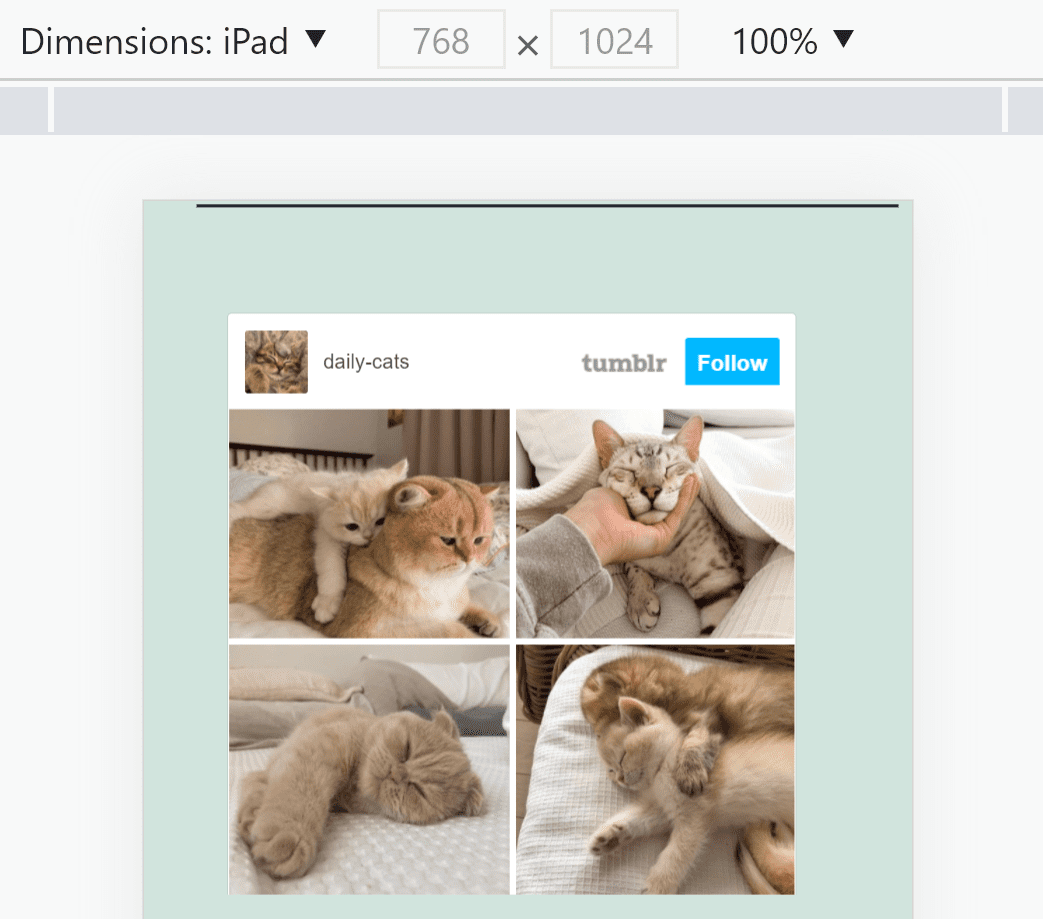Click the photo of cat being petted

pyautogui.click(x=654, y=521)
